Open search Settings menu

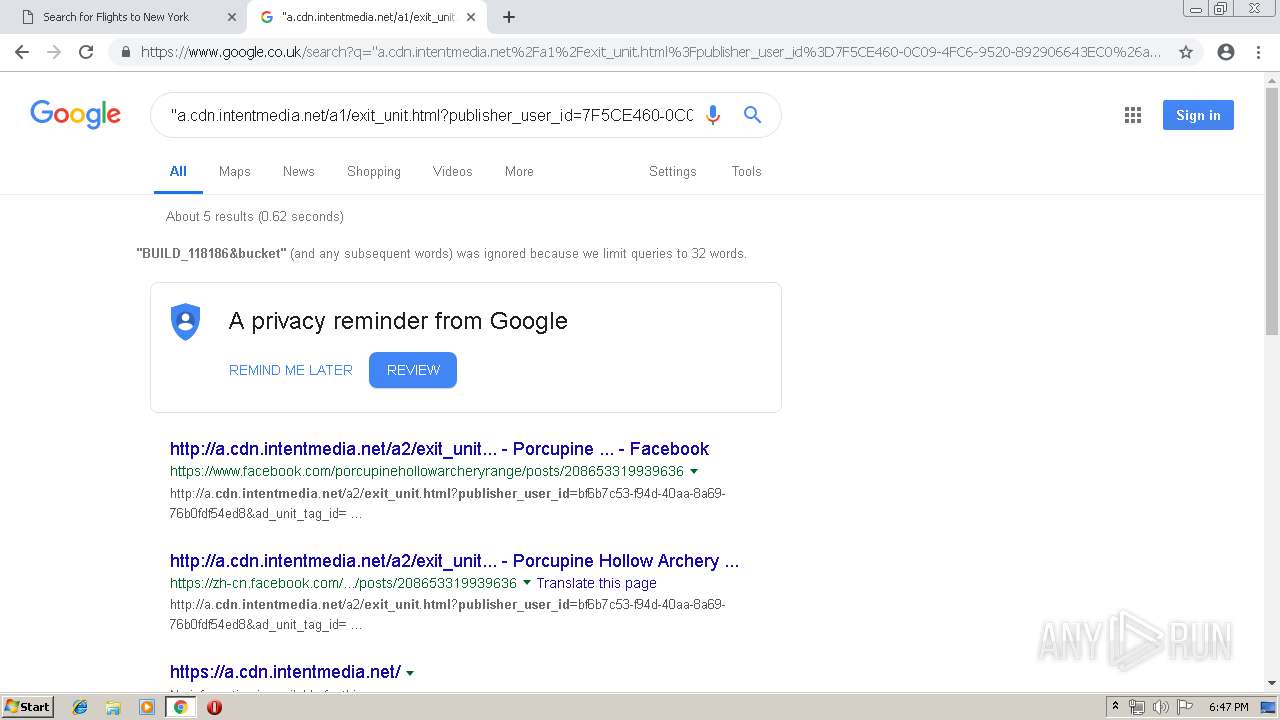click(x=673, y=171)
